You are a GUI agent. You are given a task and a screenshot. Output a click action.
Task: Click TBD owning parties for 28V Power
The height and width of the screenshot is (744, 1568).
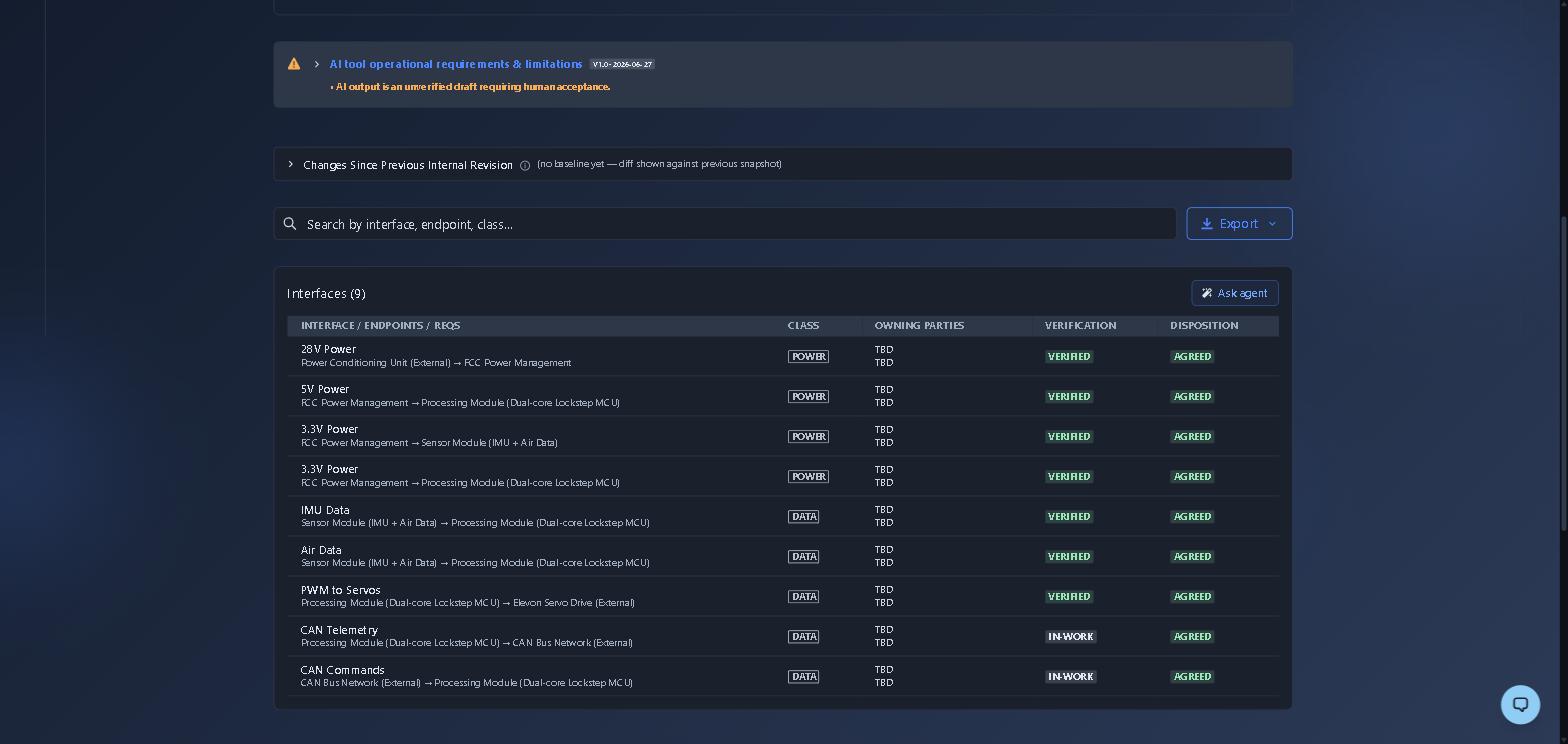pyautogui.click(x=884, y=356)
